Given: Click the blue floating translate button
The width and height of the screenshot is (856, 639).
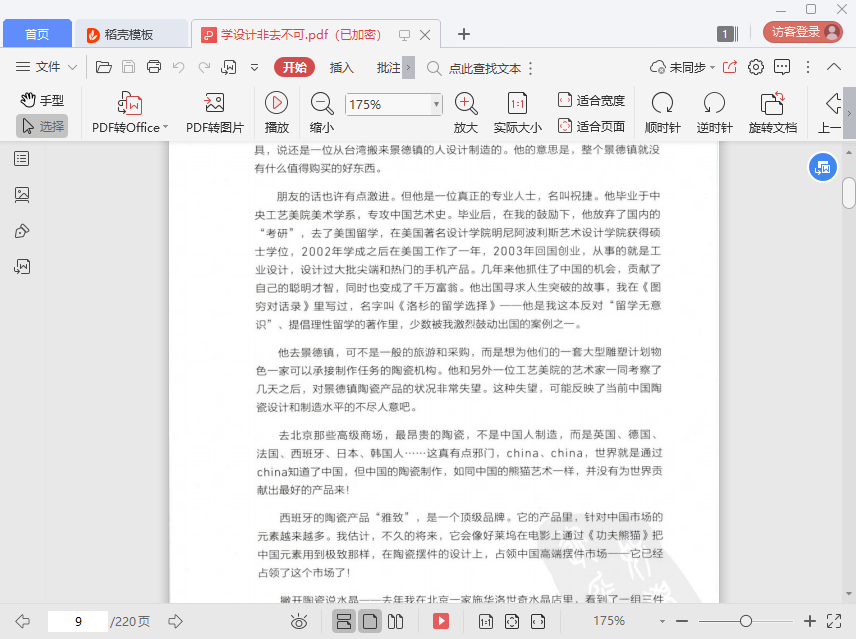Looking at the screenshot, I should coord(823,168).
